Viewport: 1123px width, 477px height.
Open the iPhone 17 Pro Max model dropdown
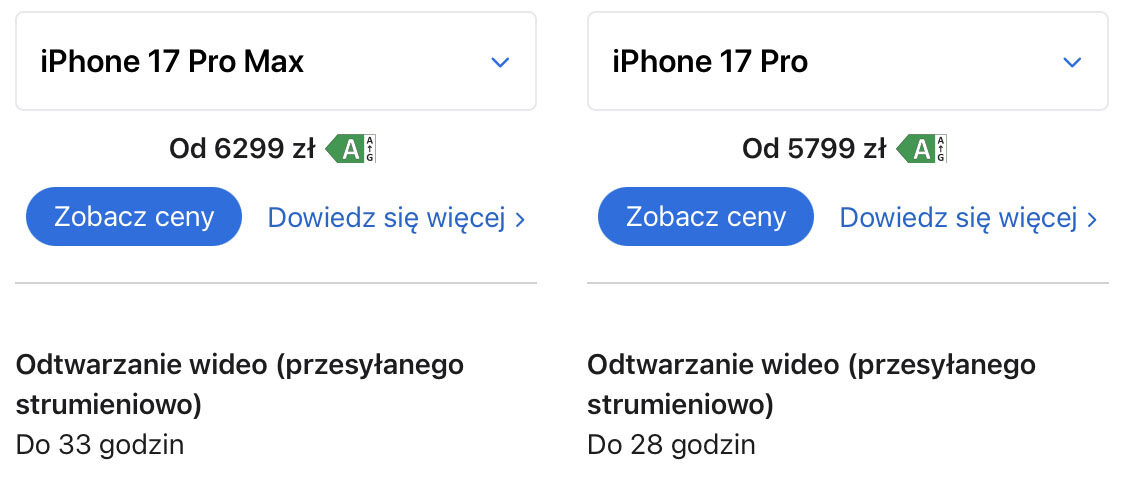tap(276, 61)
